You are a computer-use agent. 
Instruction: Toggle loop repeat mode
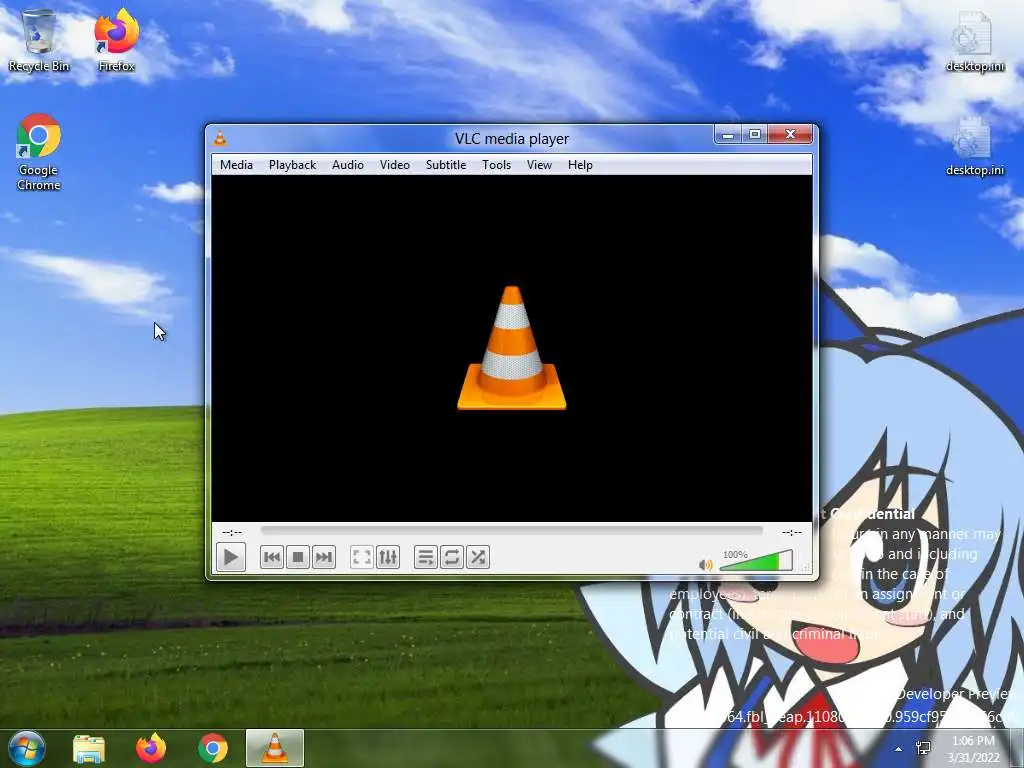pyautogui.click(x=452, y=557)
